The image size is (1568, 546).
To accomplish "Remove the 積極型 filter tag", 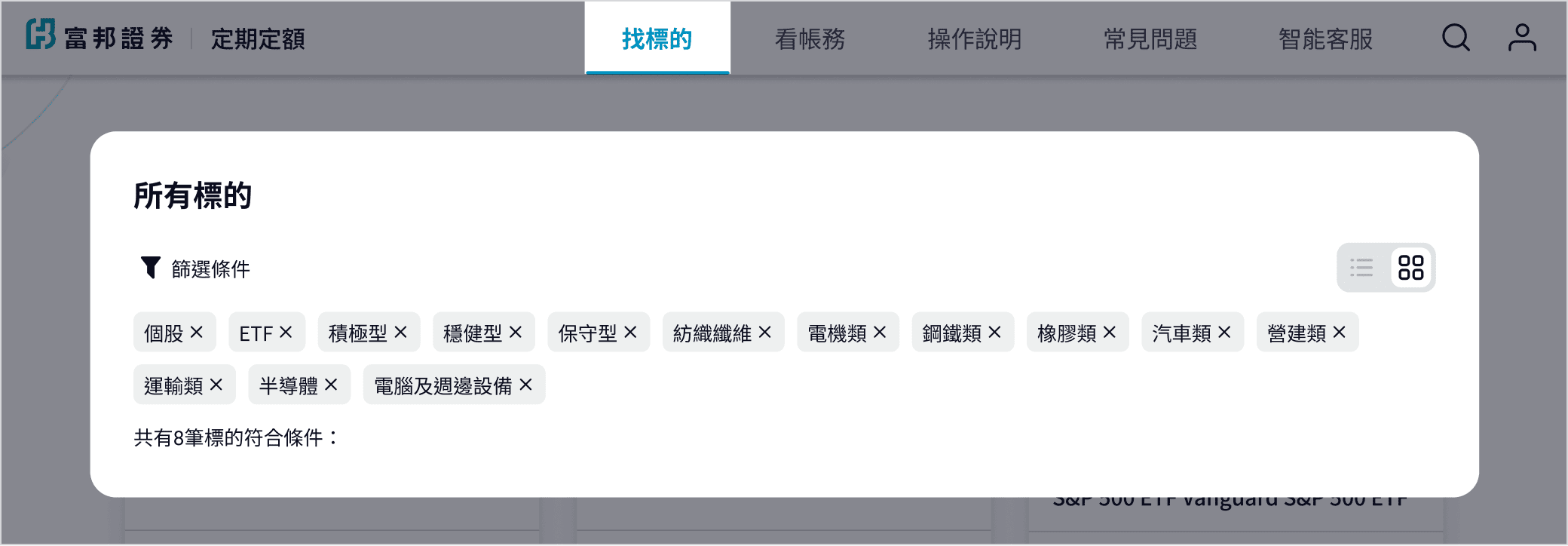I will pos(401,333).
